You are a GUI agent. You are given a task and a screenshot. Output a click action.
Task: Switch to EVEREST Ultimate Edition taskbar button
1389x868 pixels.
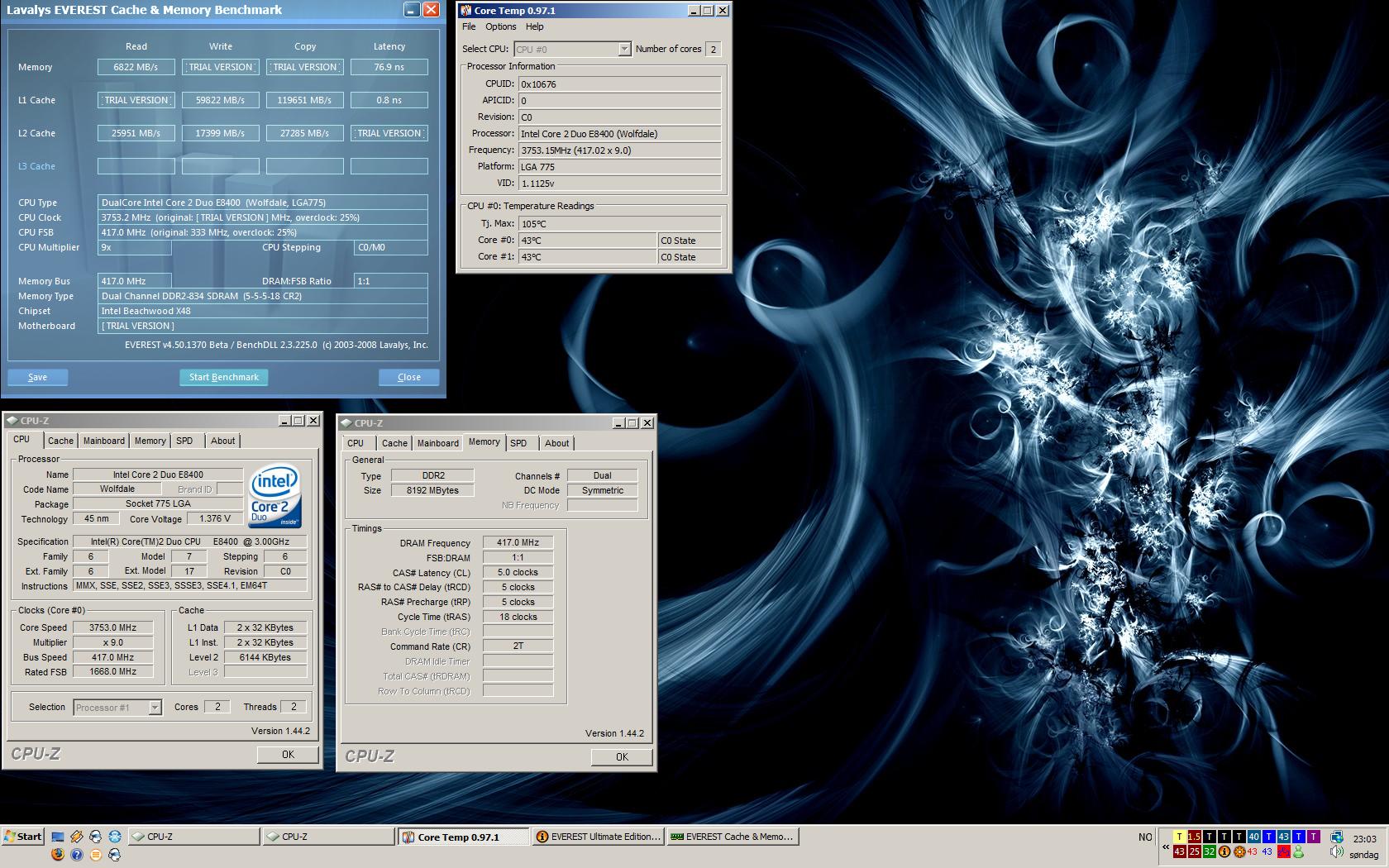pos(598,837)
